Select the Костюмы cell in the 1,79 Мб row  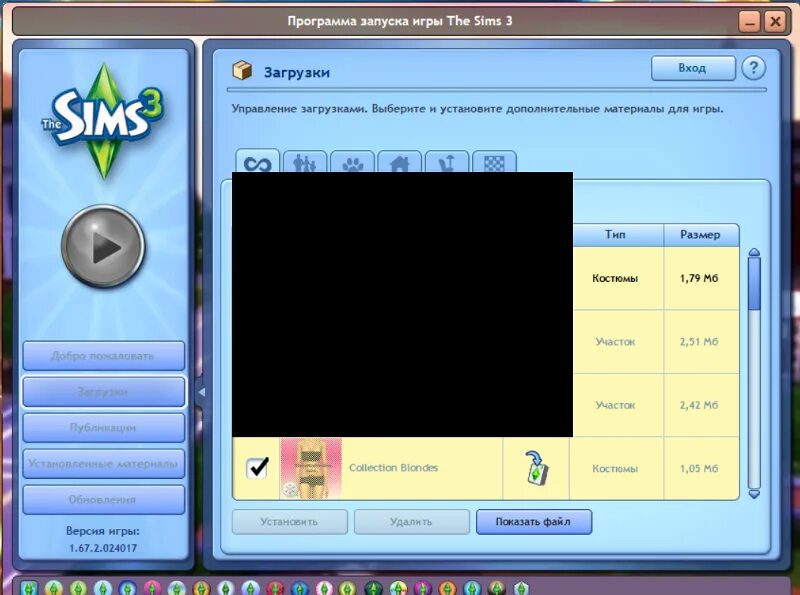point(615,279)
